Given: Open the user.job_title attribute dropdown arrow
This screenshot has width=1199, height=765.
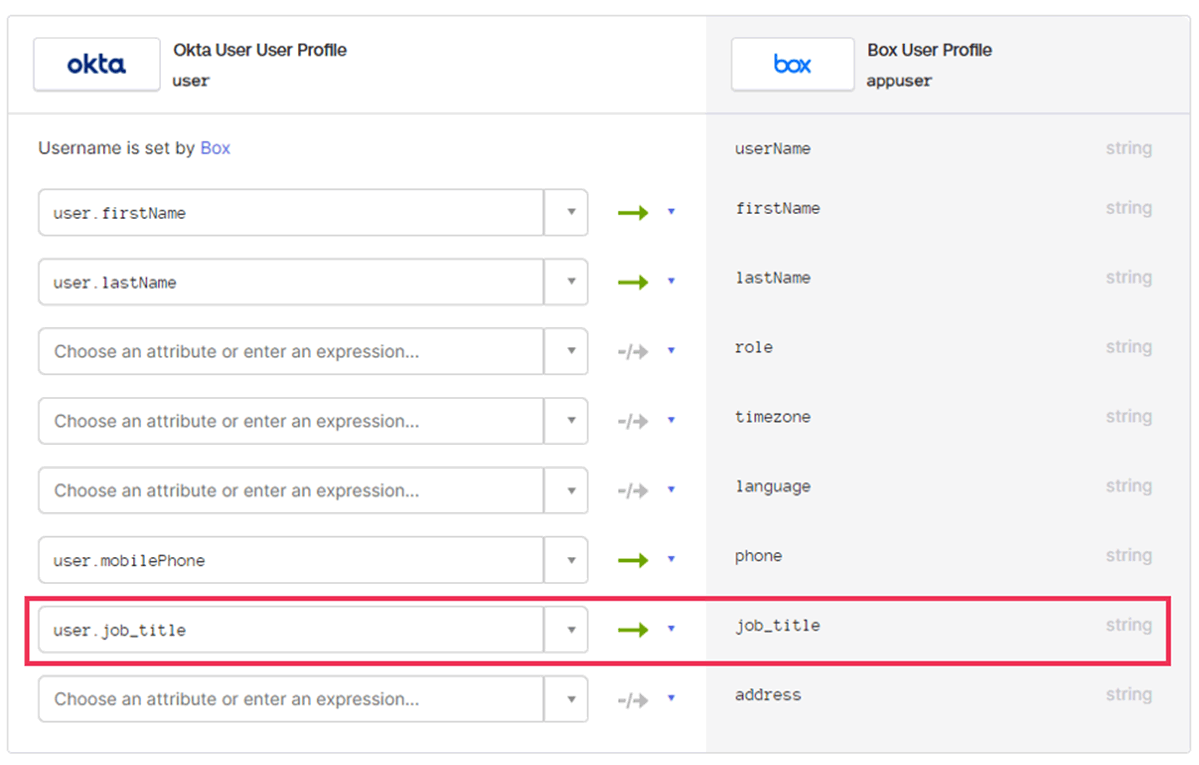Looking at the screenshot, I should click(x=566, y=630).
